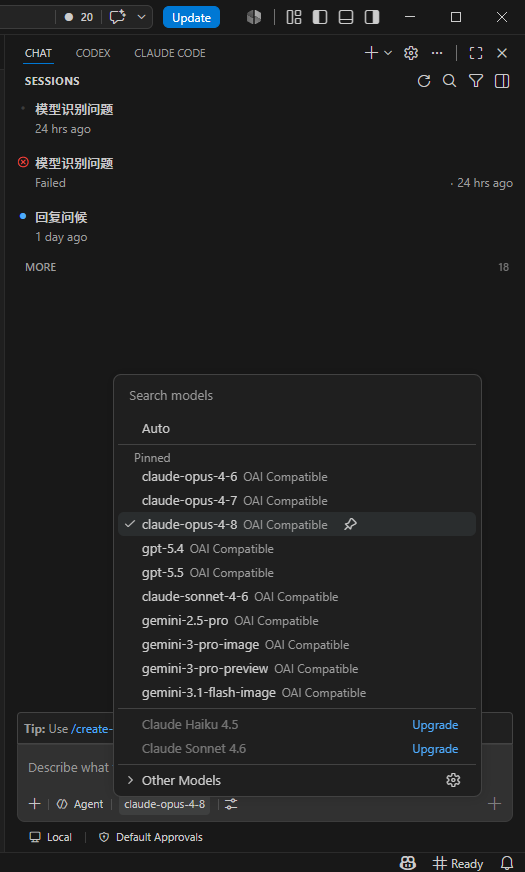Image resolution: width=525 pixels, height=872 pixels.
Task: Click Upgrade next to Claude Haiku 4.5
Action: (435, 725)
